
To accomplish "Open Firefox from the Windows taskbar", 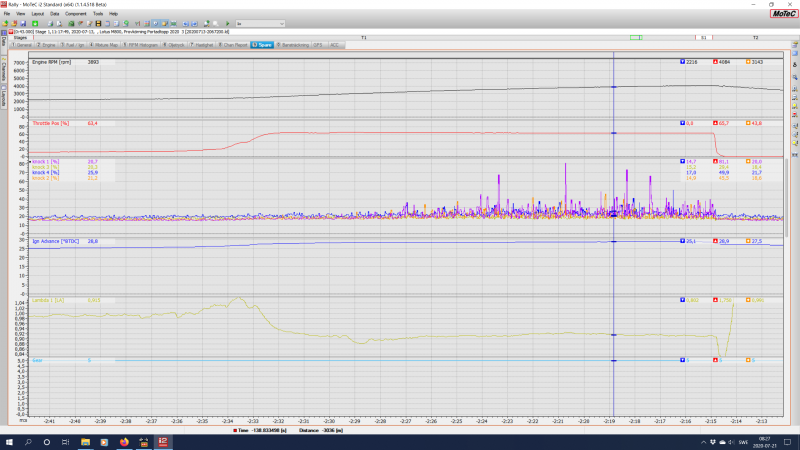I will (124, 440).
